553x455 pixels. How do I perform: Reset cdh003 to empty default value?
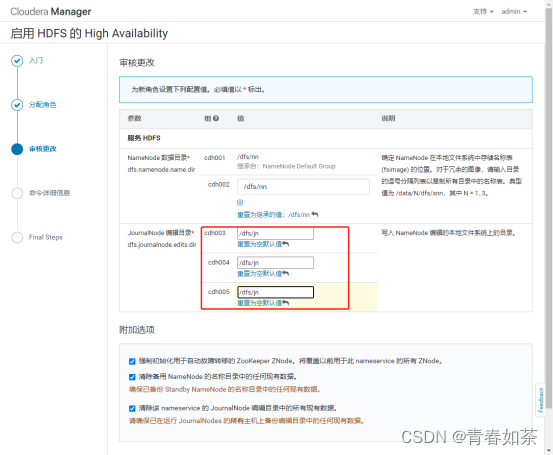coord(263,244)
